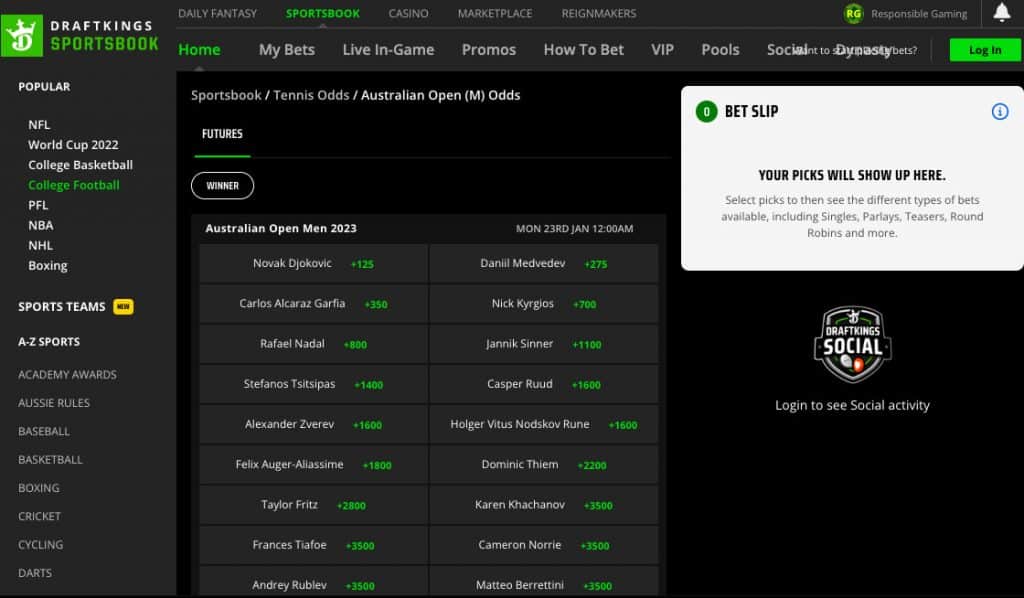The image size is (1024, 598).
Task: Pick Frances Tiafoe at +3500
Action: click(314, 545)
